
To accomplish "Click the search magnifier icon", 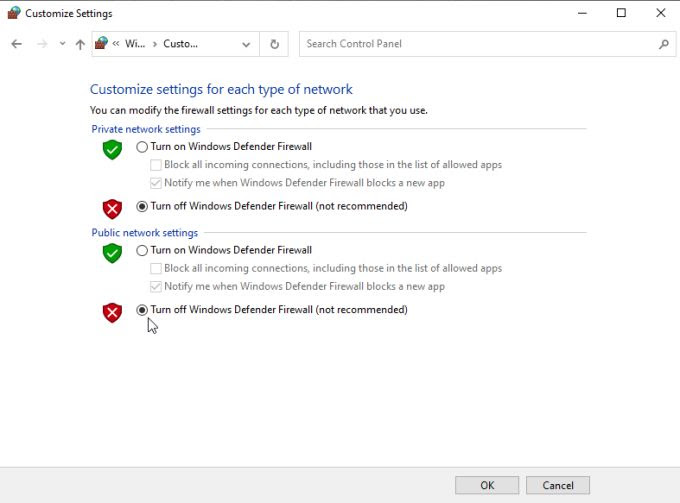I will click(x=663, y=44).
